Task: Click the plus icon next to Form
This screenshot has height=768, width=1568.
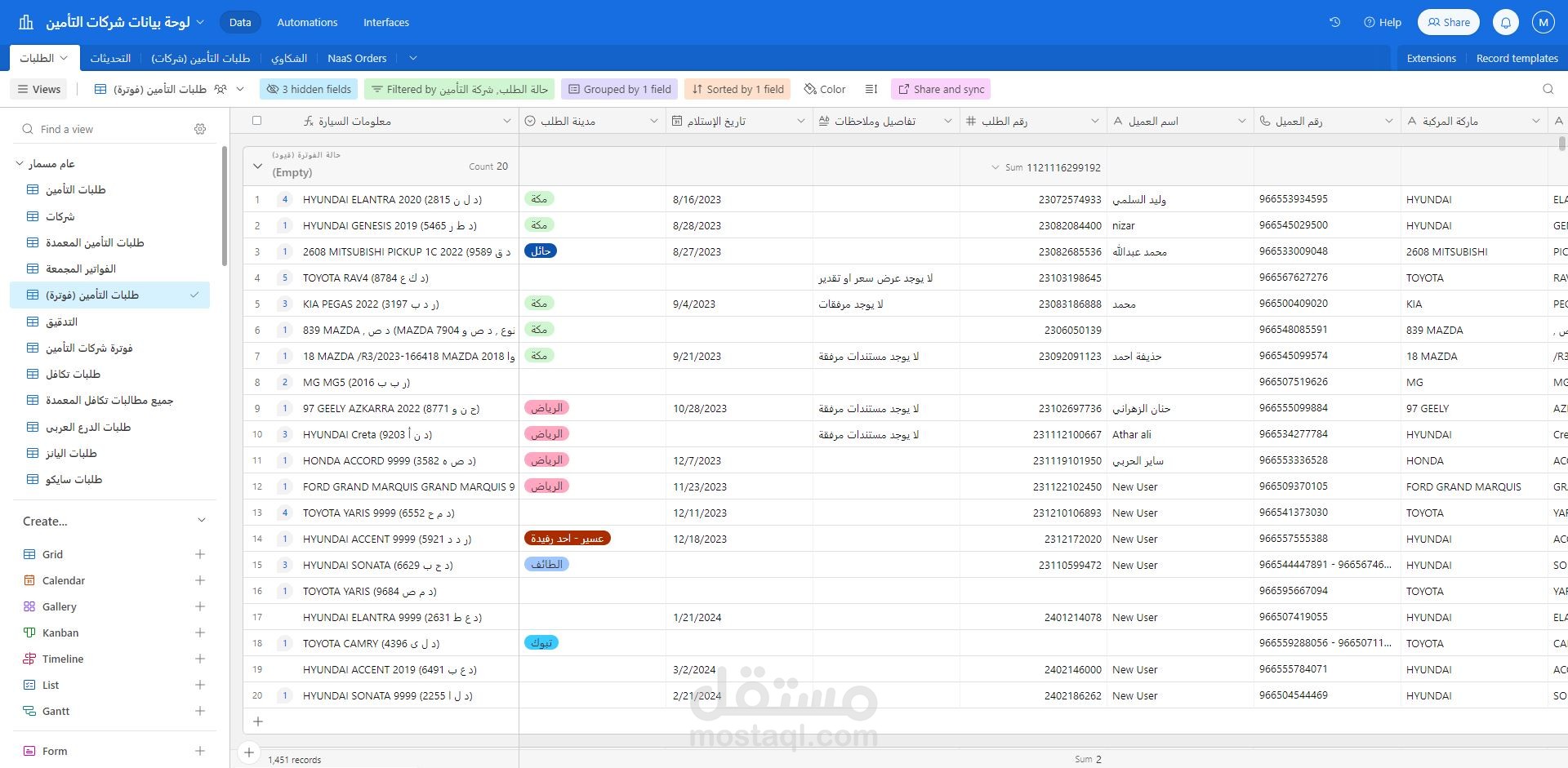Action: click(x=200, y=751)
